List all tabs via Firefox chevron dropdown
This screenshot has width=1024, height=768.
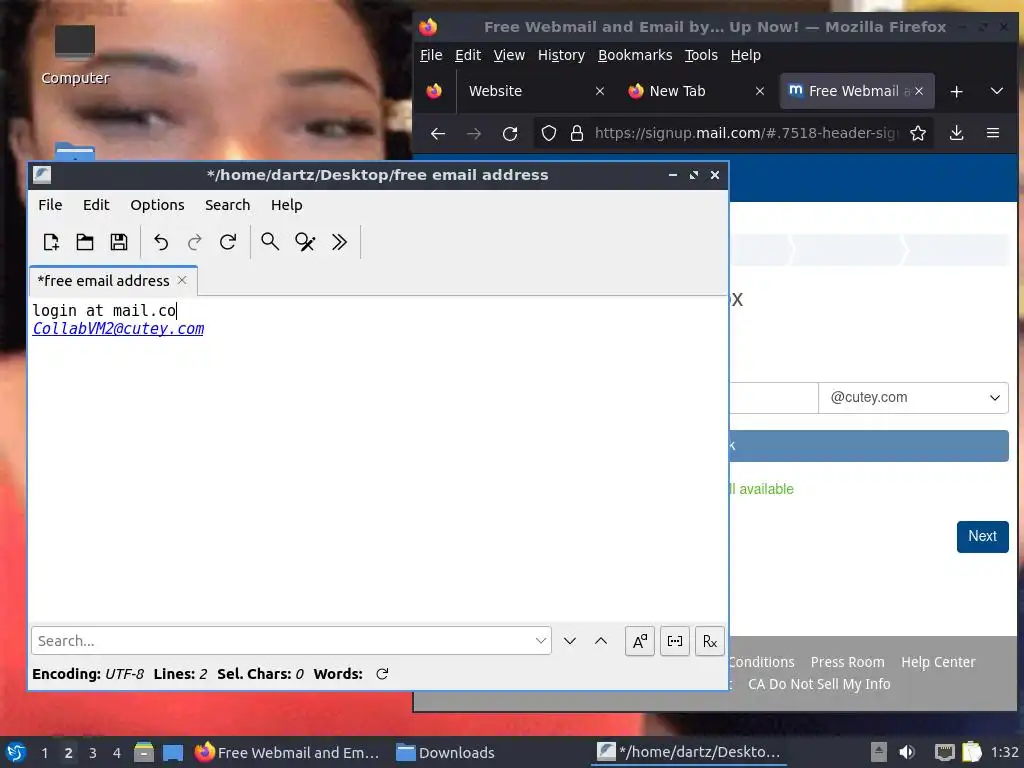(x=997, y=91)
